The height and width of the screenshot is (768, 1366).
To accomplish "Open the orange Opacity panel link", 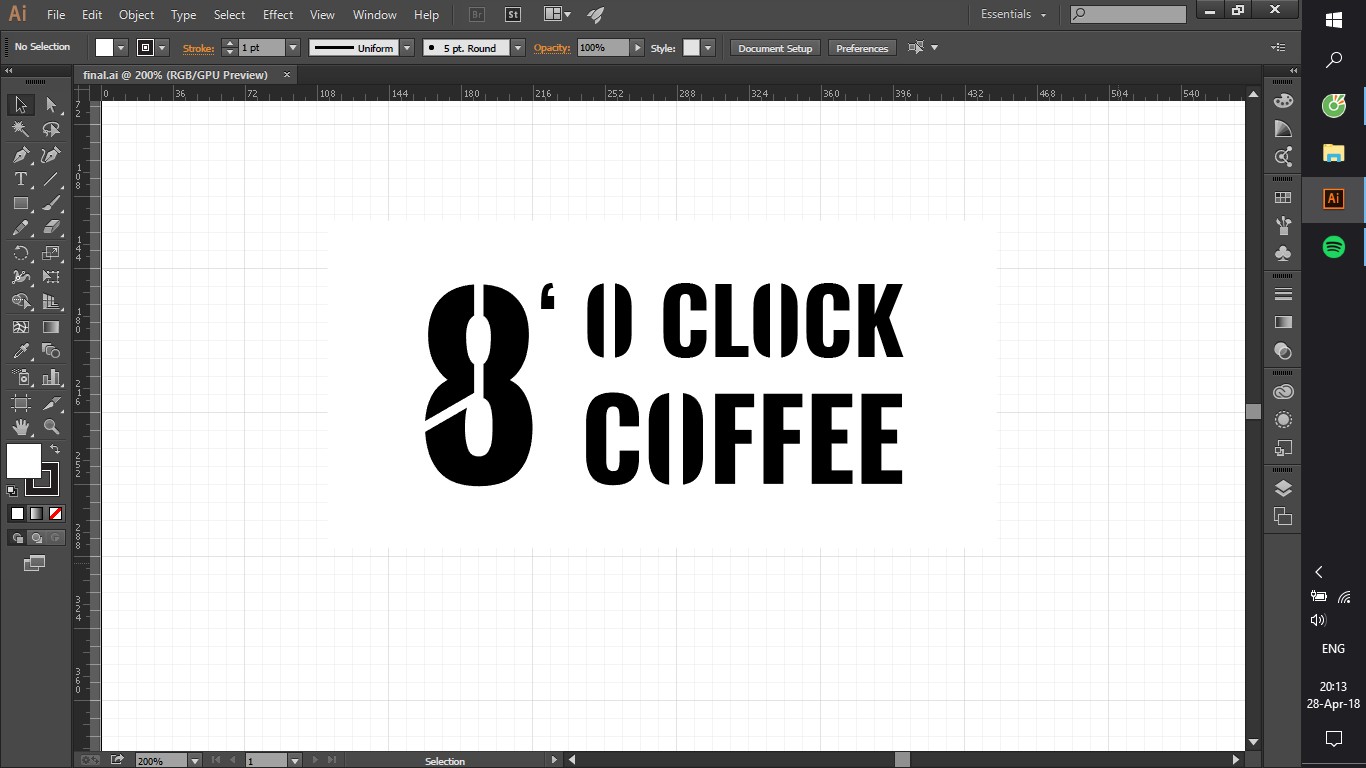I will coord(551,48).
